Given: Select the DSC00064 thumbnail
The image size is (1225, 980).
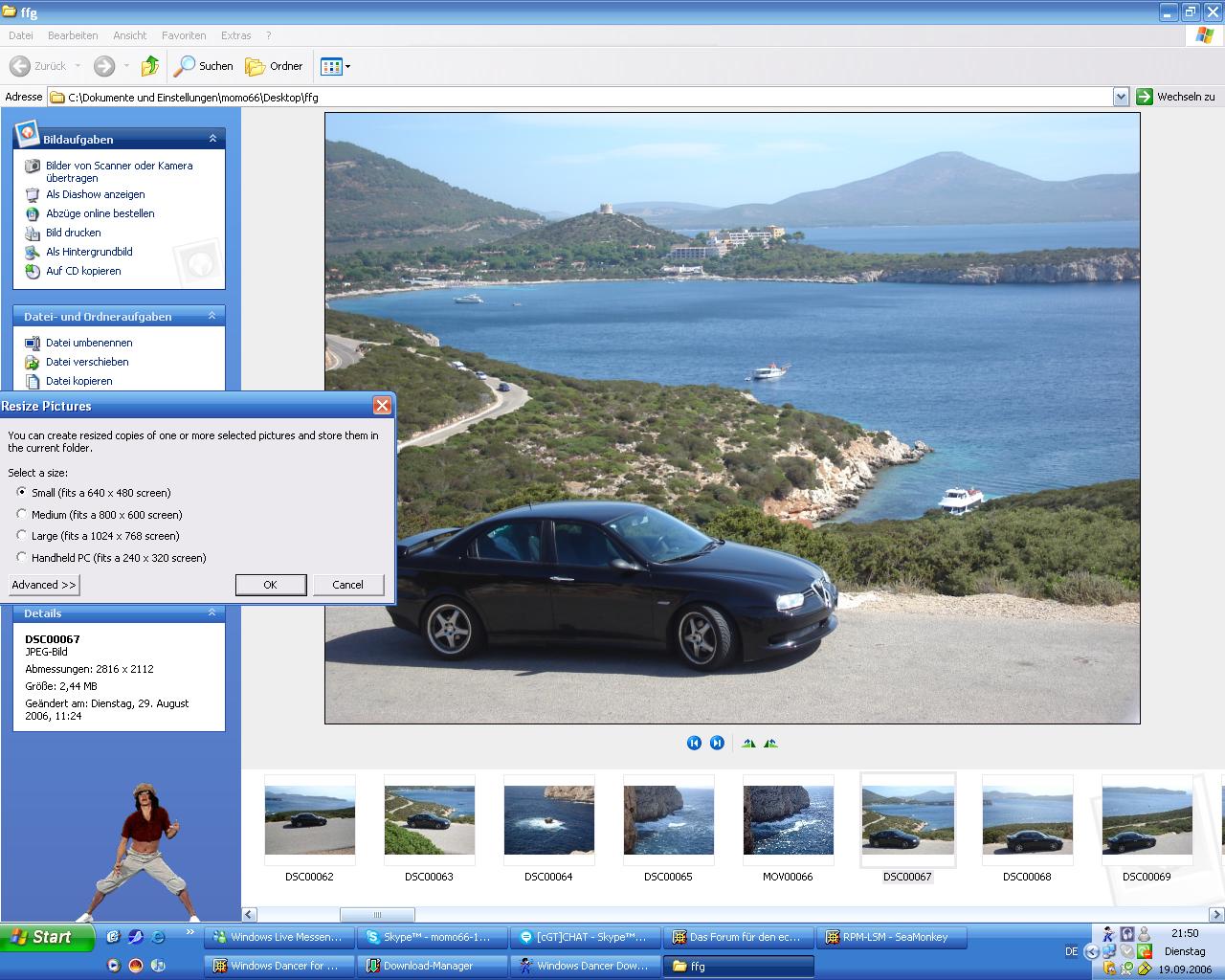Looking at the screenshot, I should 548,820.
